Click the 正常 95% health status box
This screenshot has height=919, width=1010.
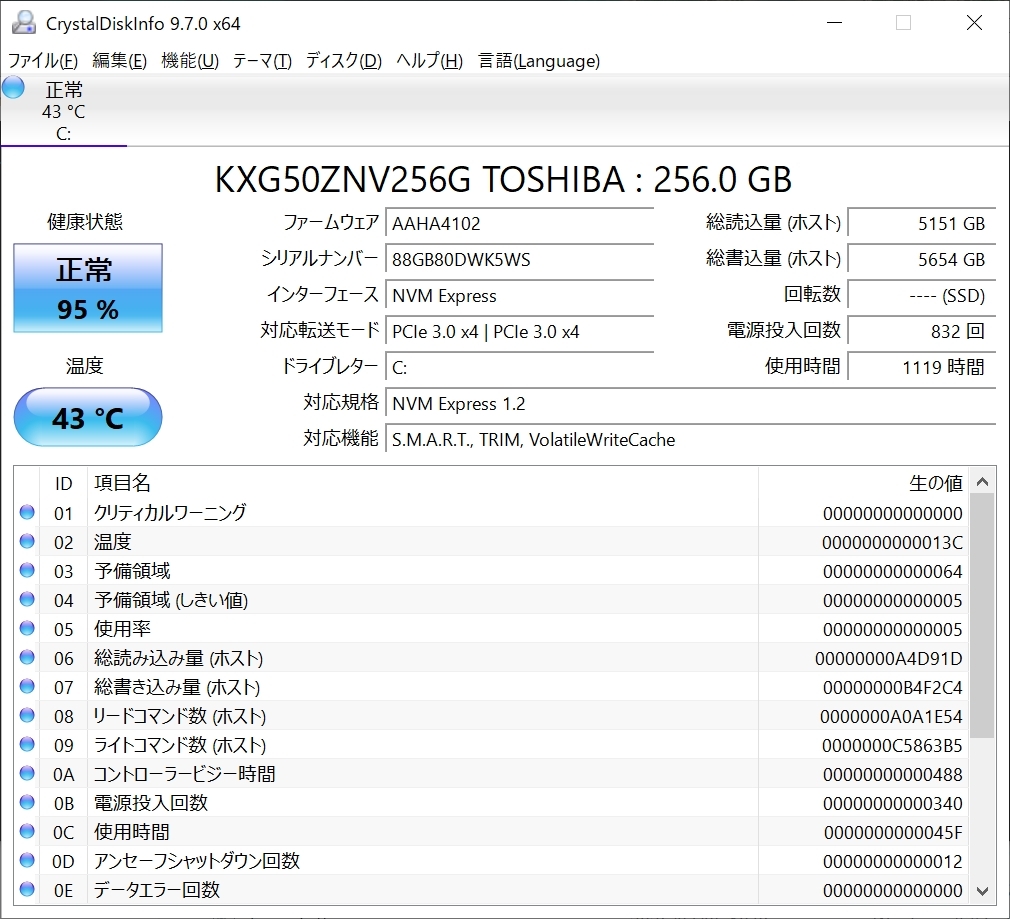(87, 288)
